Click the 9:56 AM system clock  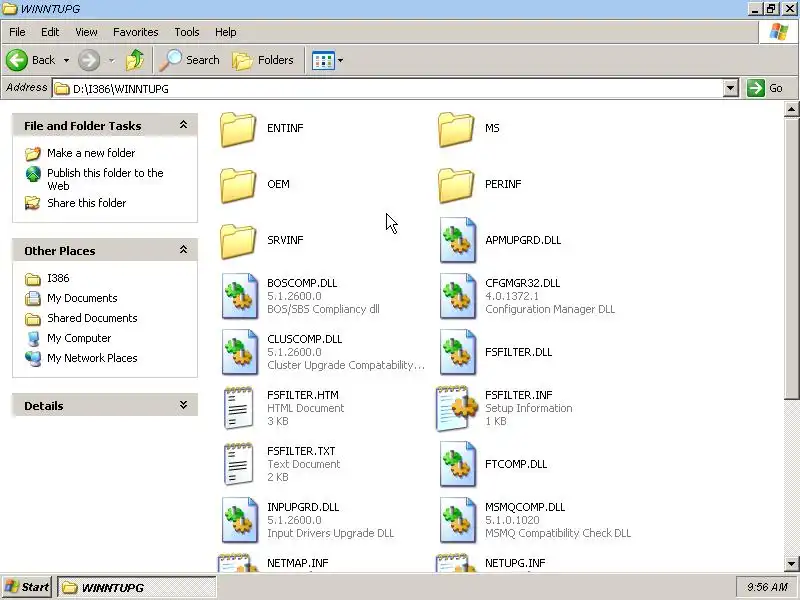click(x=767, y=587)
